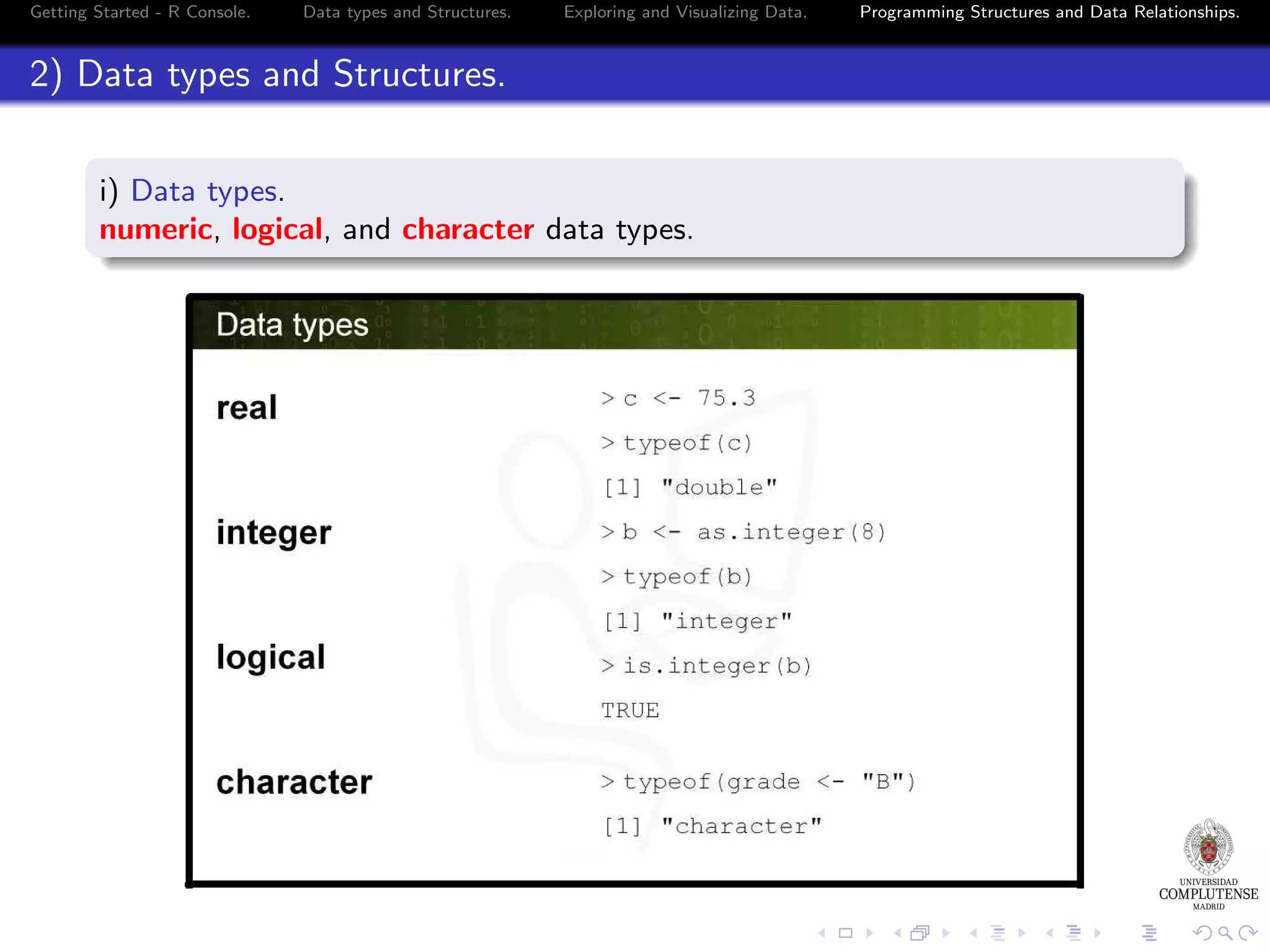Image resolution: width=1270 pixels, height=952 pixels.
Task: Click the bold 'integer' label
Action: point(274,533)
